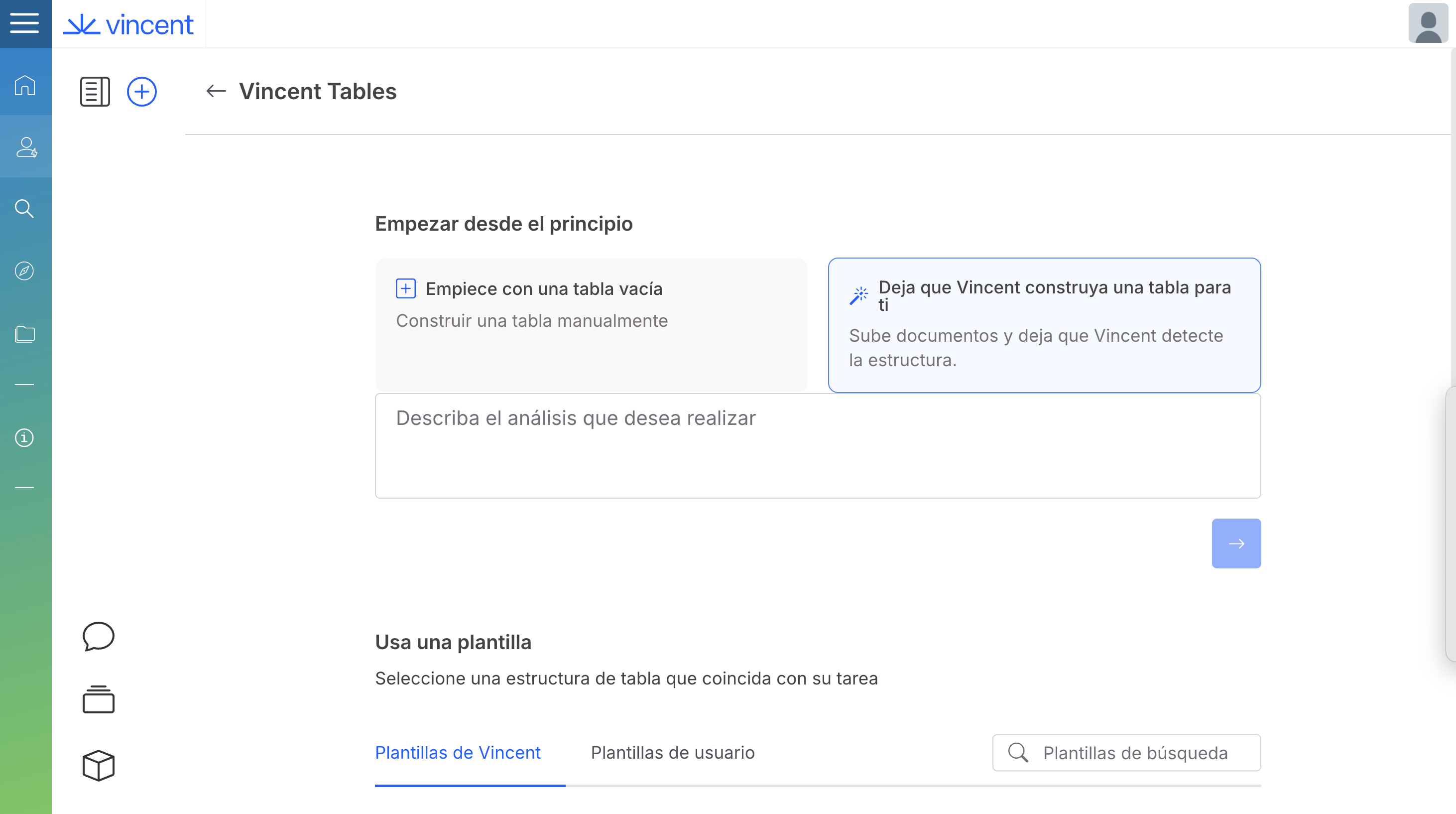Toggle the document list panel icon
This screenshot has height=814, width=1456.
point(95,92)
